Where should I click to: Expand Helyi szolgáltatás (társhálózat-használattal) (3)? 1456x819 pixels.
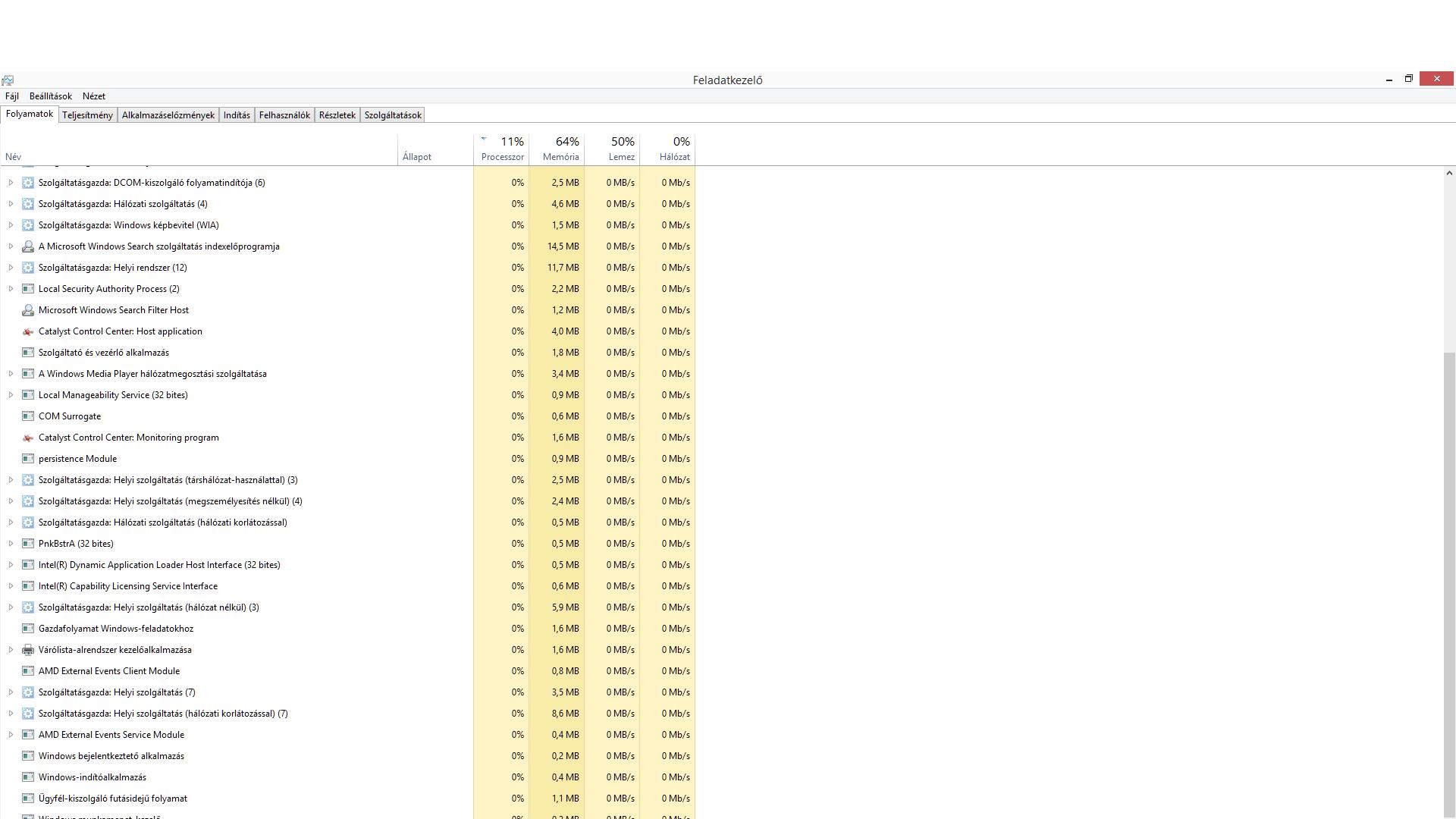coord(11,480)
